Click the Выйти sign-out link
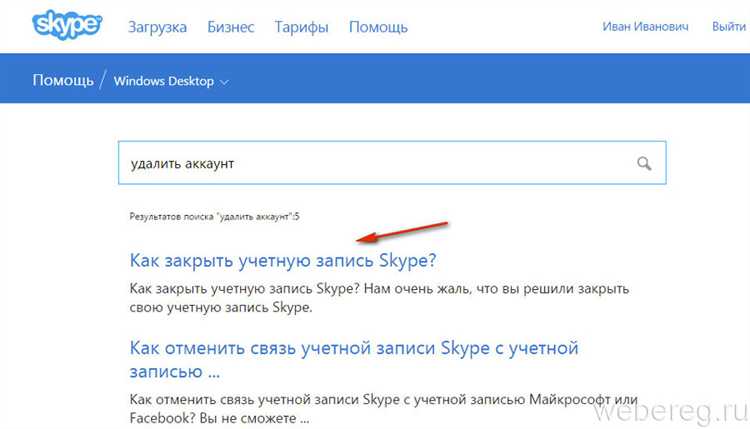 (729, 27)
